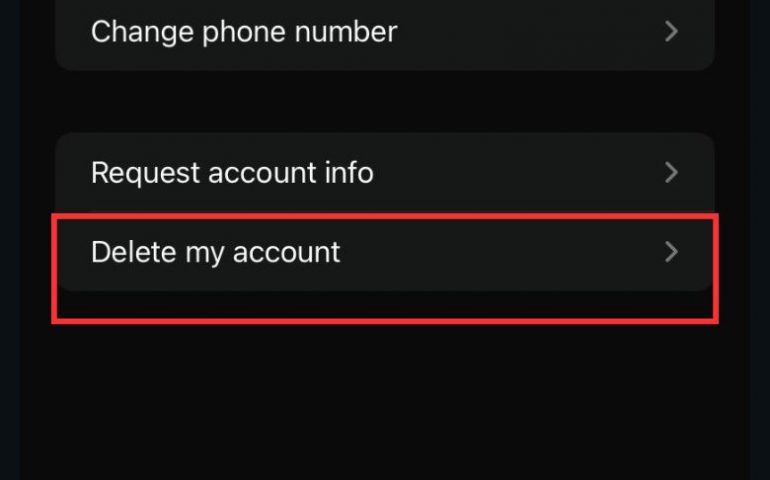Click the "Change phone number" text label
The width and height of the screenshot is (770, 480).
point(244,32)
